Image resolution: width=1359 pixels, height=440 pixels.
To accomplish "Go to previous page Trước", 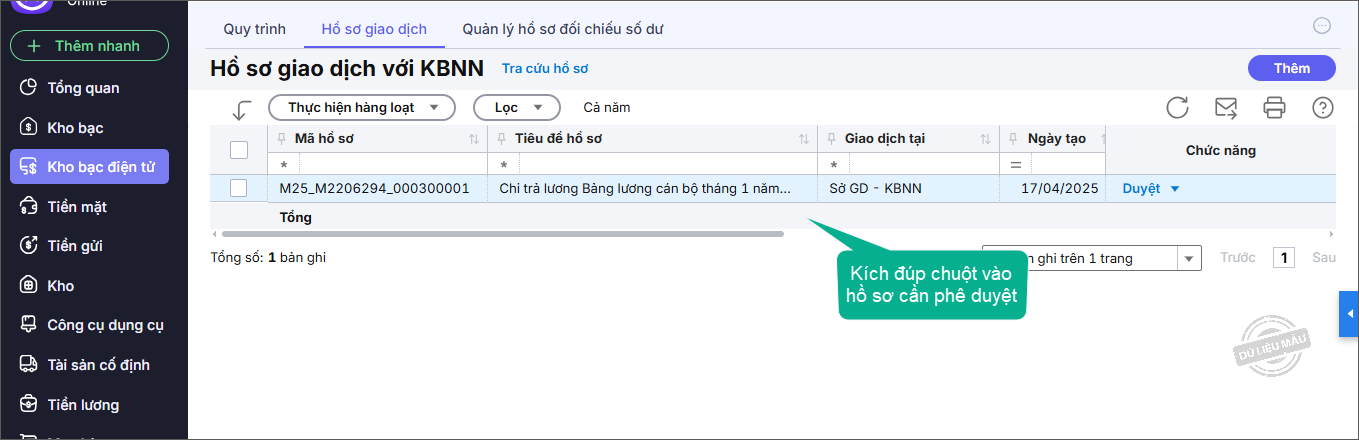I will pyautogui.click(x=1237, y=258).
